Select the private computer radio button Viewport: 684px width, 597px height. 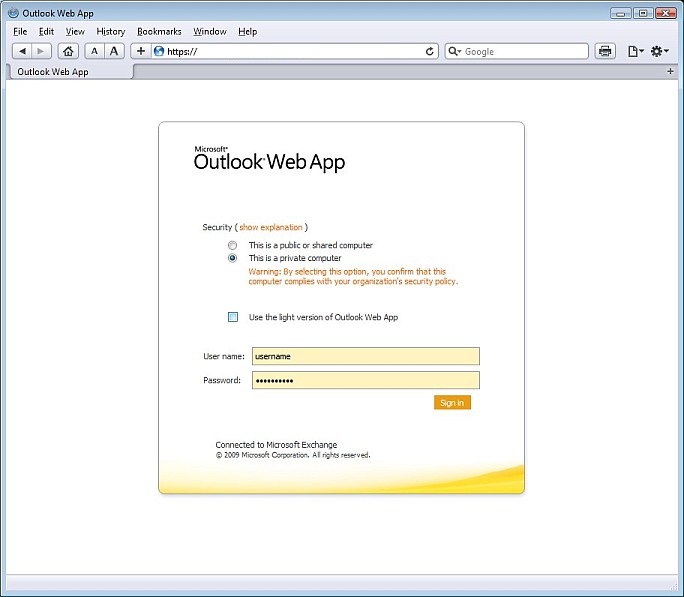point(233,258)
